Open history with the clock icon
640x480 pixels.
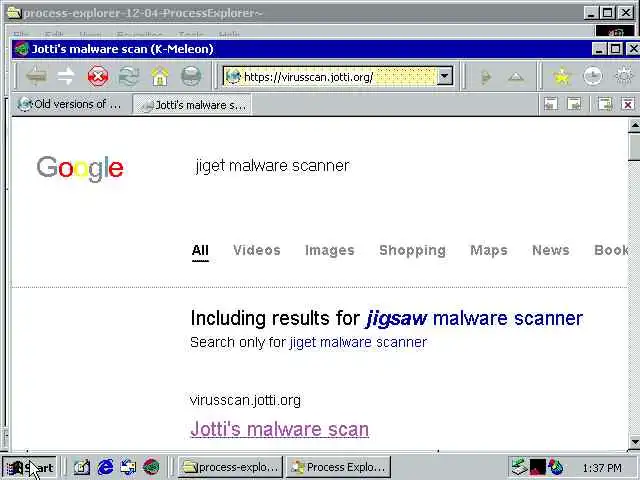593,76
